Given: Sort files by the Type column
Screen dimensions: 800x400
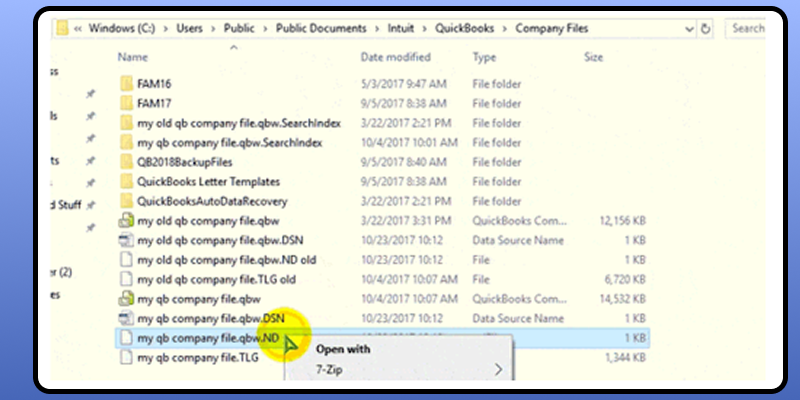Looking at the screenshot, I should pos(484,57).
